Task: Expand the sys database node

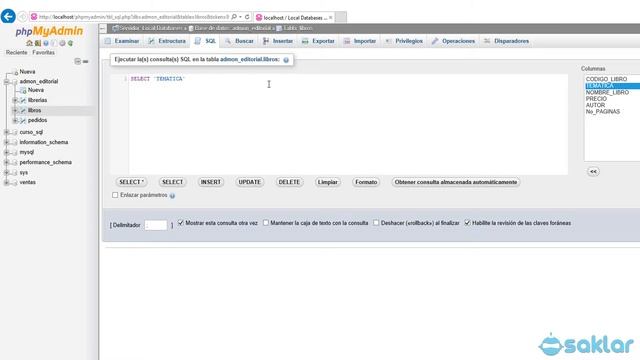Action: pyautogui.click(x=7, y=173)
